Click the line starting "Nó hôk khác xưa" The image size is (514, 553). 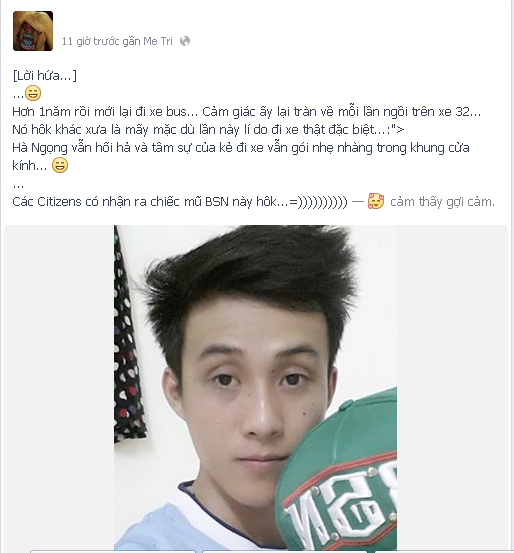pyautogui.click(x=208, y=129)
